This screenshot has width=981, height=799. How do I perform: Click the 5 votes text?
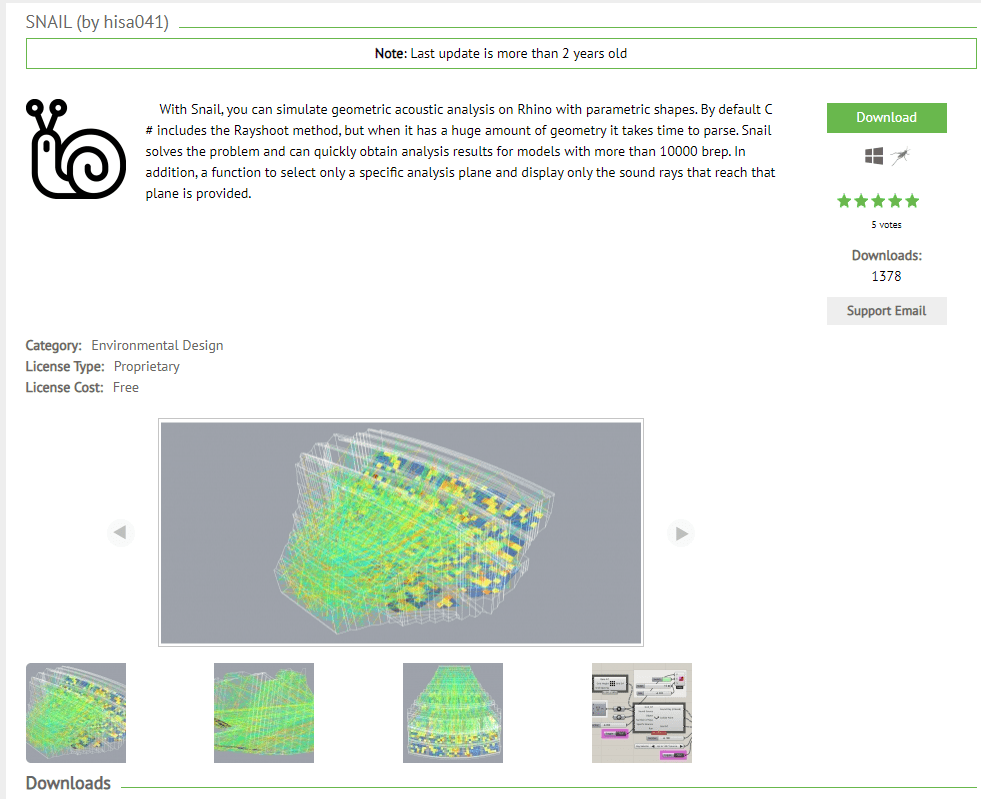[886, 225]
